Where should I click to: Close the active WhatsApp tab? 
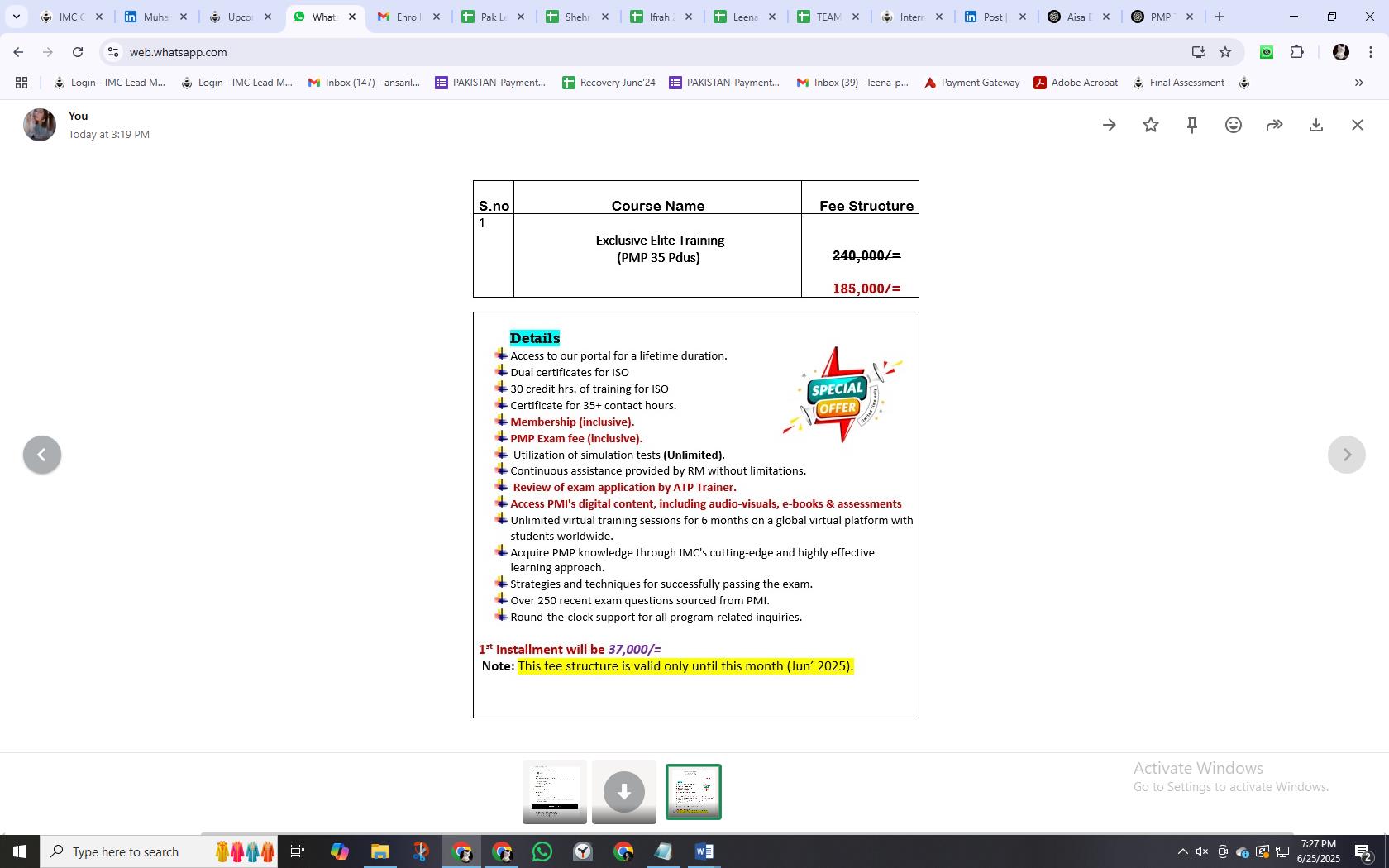click(x=352, y=17)
